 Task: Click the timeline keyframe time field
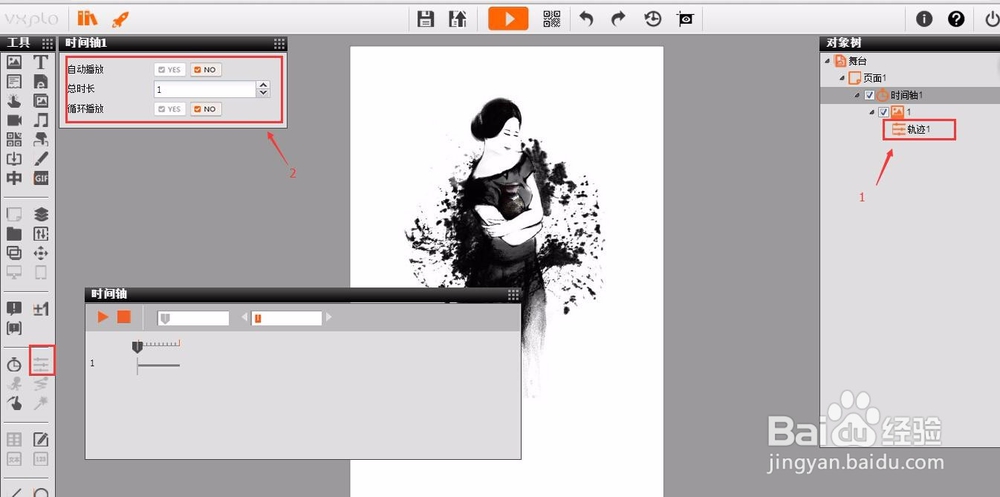(x=286, y=318)
